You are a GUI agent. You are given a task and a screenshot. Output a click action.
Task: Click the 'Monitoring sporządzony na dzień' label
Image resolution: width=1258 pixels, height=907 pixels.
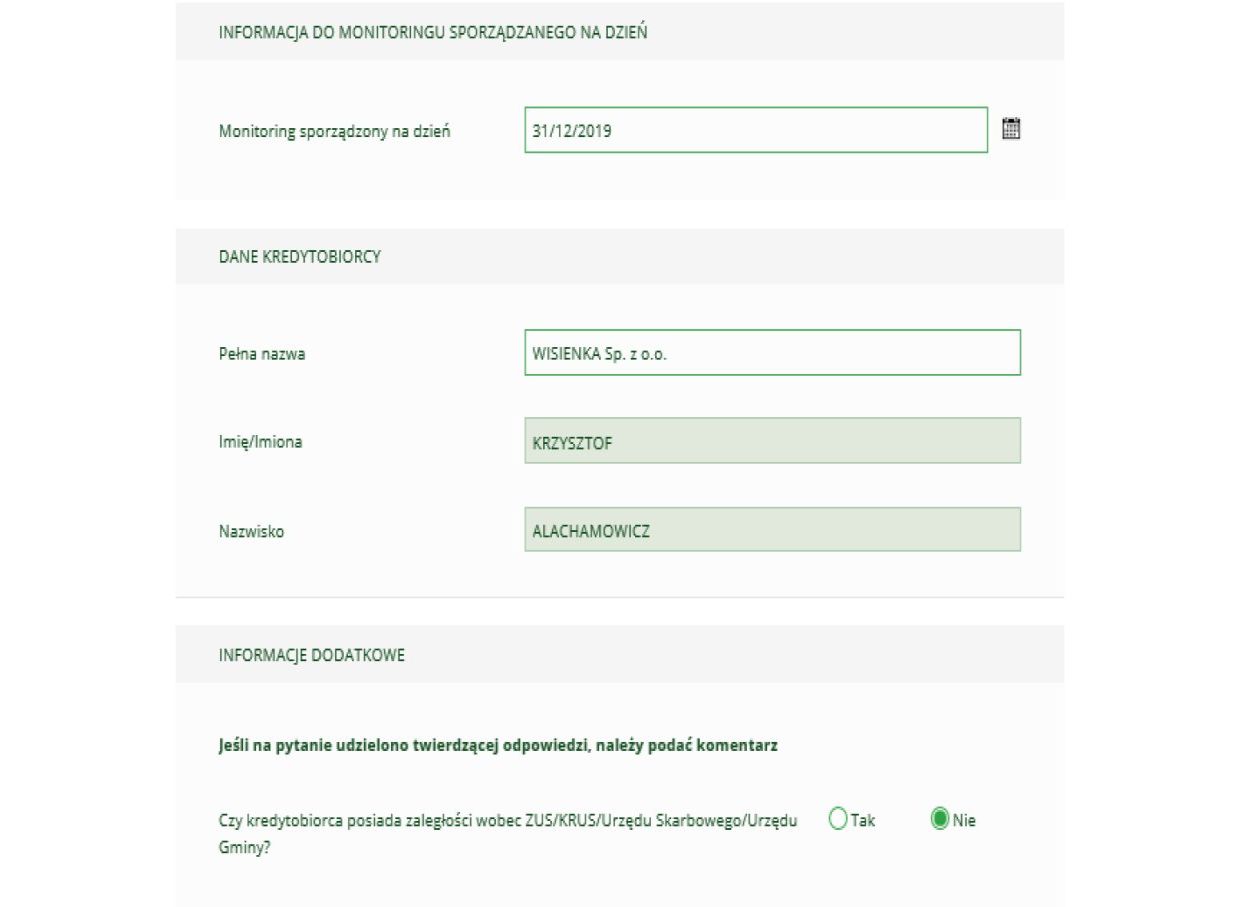pyautogui.click(x=335, y=131)
